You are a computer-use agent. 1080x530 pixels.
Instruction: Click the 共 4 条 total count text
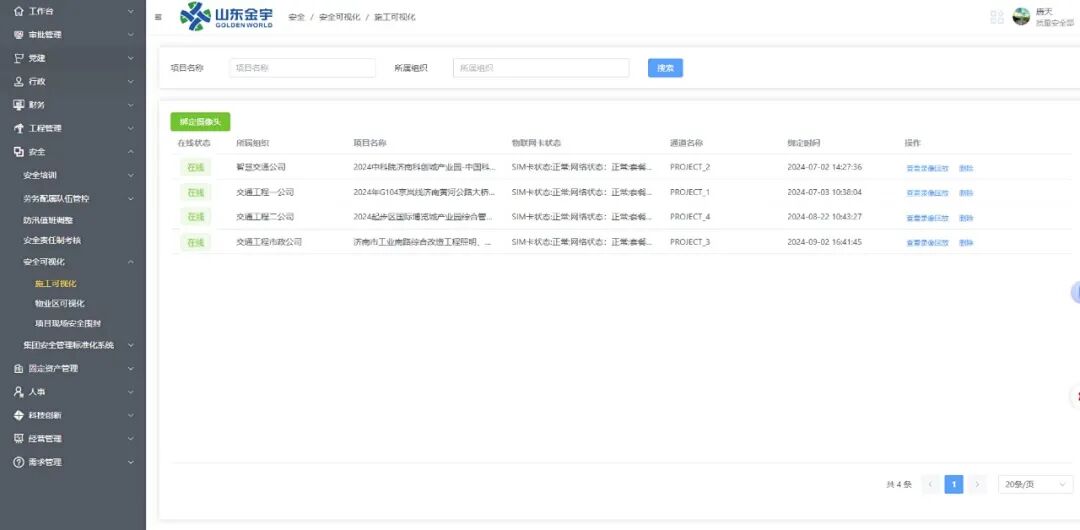[899, 485]
